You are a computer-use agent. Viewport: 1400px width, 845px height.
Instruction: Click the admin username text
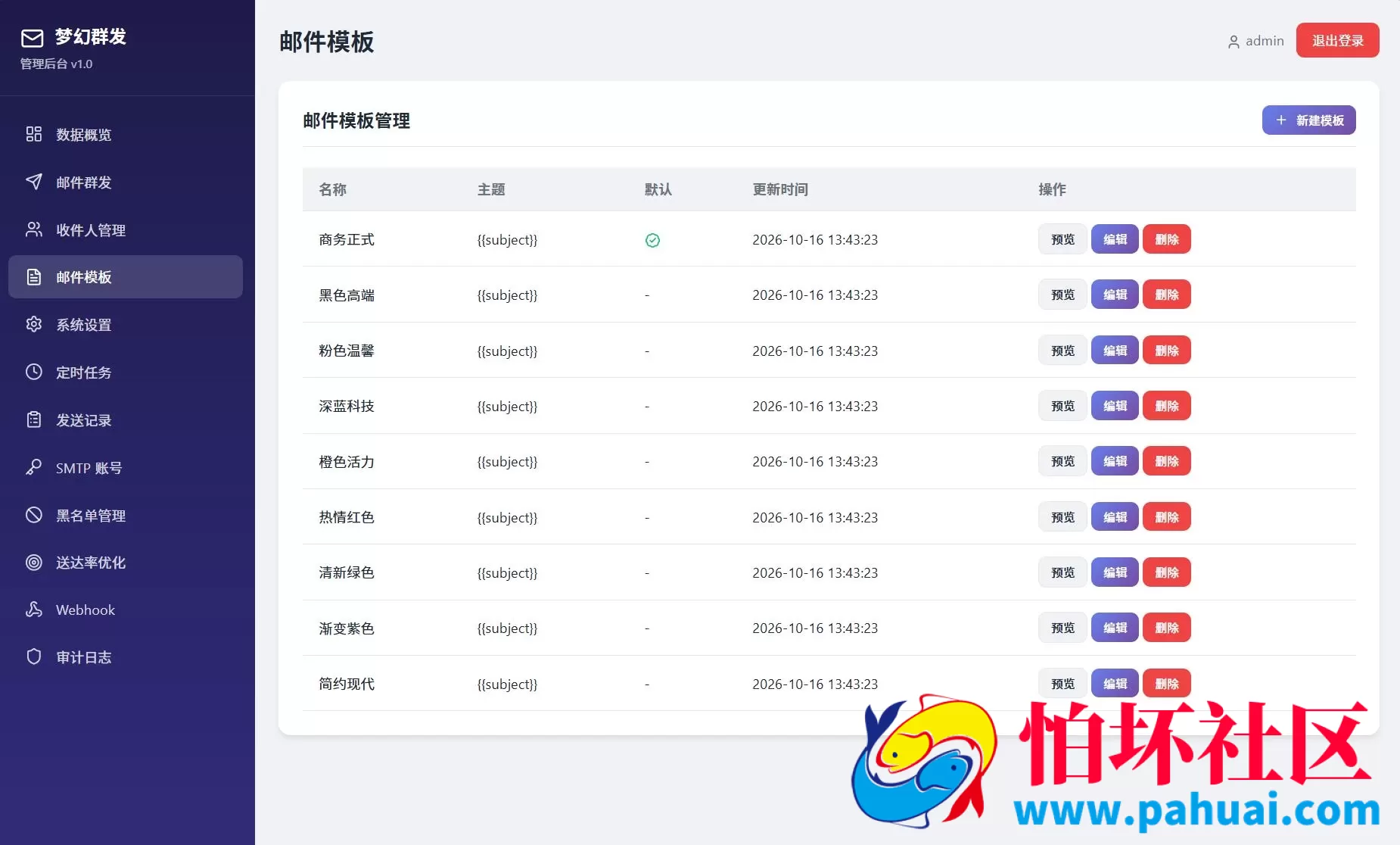click(x=1265, y=41)
